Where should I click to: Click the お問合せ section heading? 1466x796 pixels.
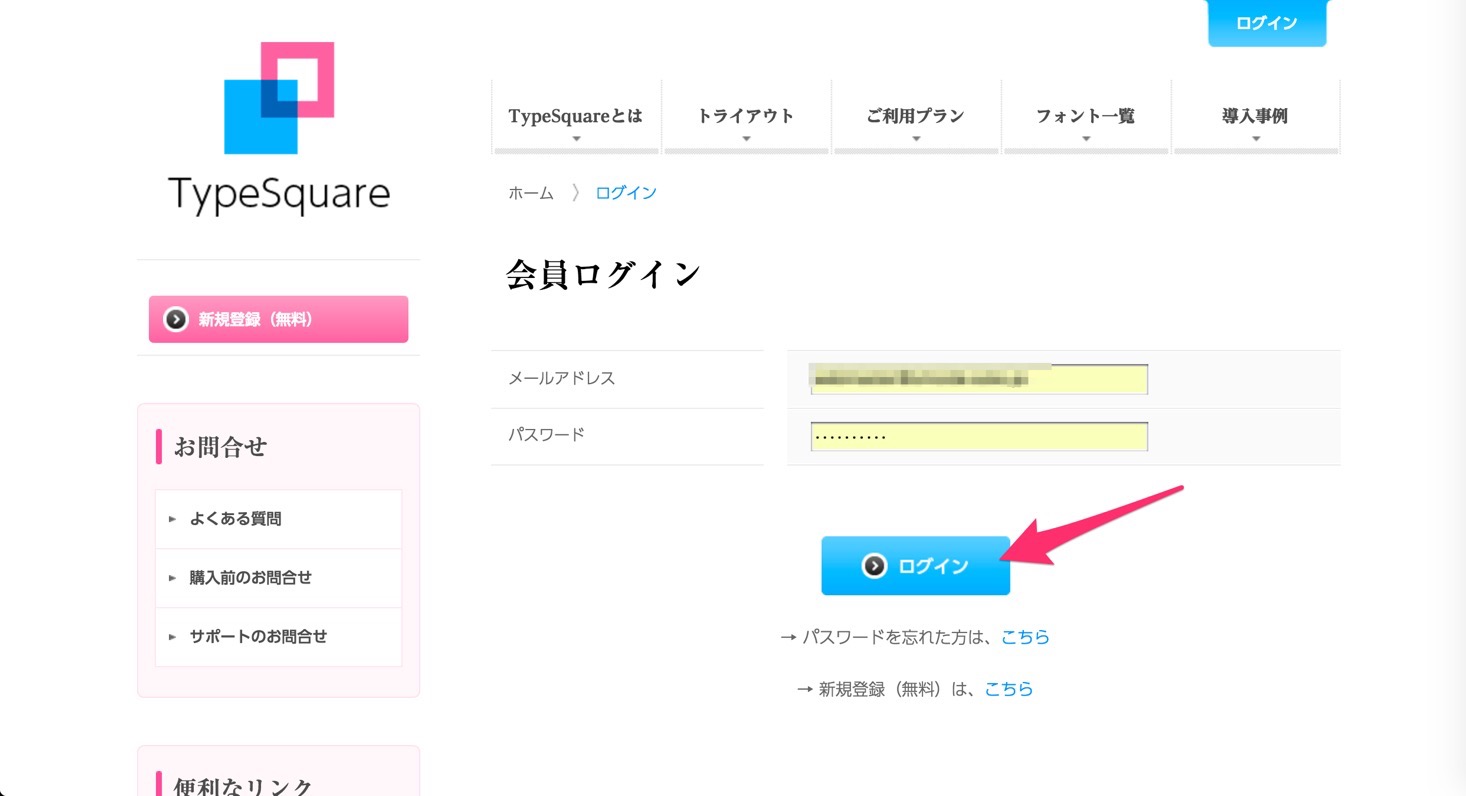[x=220, y=447]
